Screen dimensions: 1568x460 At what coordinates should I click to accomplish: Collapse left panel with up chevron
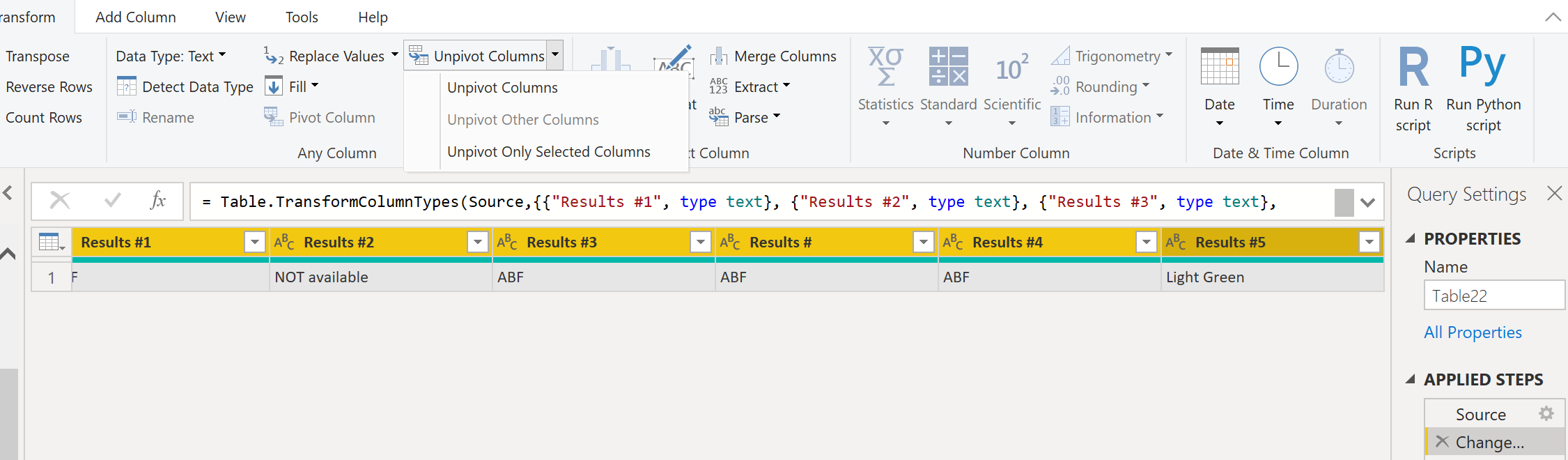(x=8, y=254)
